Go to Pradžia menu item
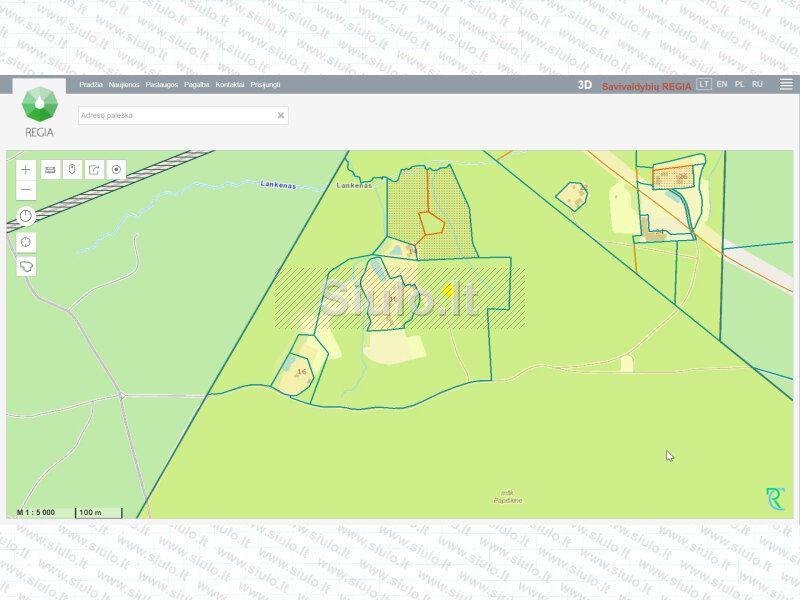 coord(91,85)
